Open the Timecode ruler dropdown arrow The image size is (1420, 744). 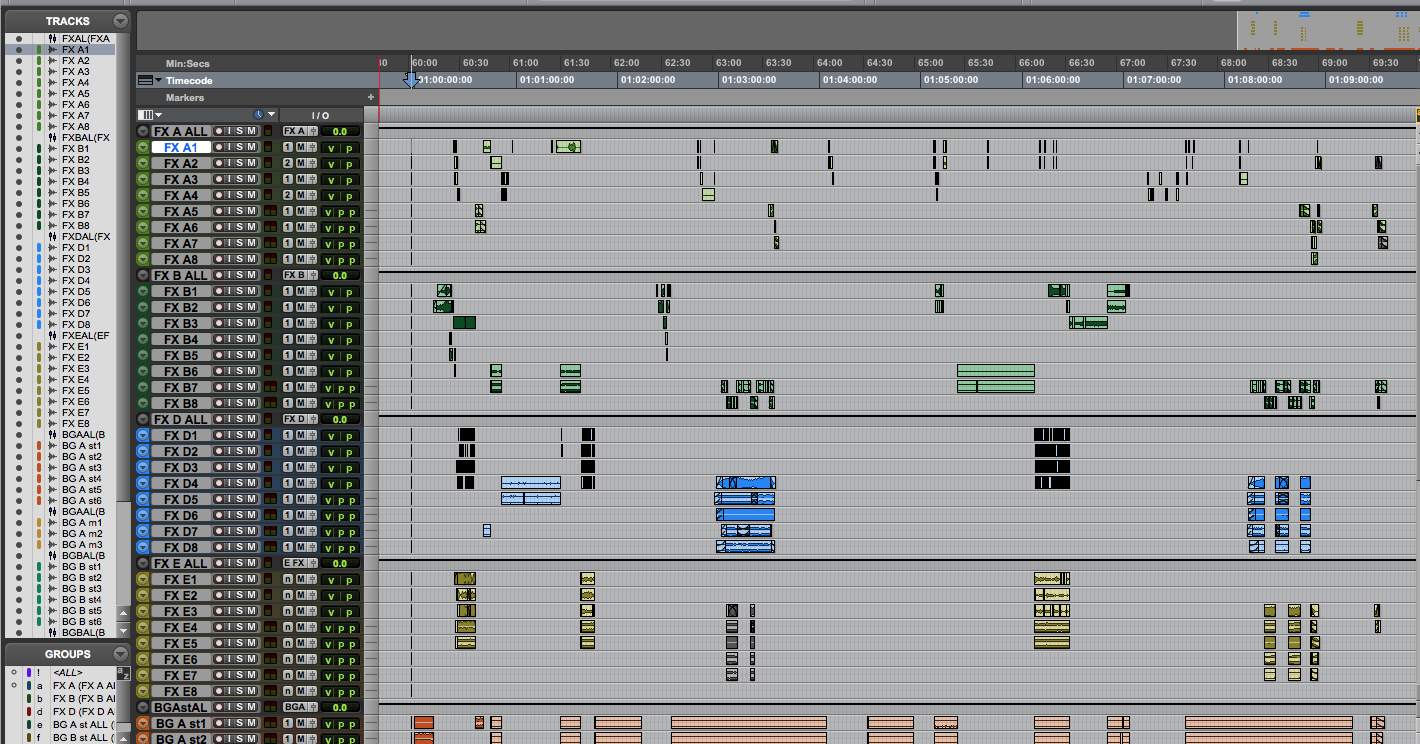pyautogui.click(x=158, y=80)
